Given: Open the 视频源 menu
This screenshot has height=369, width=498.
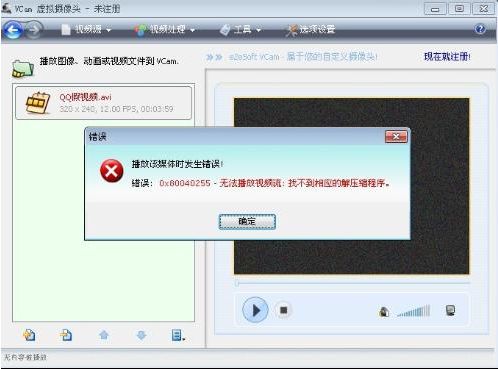Looking at the screenshot, I should (x=86, y=29).
